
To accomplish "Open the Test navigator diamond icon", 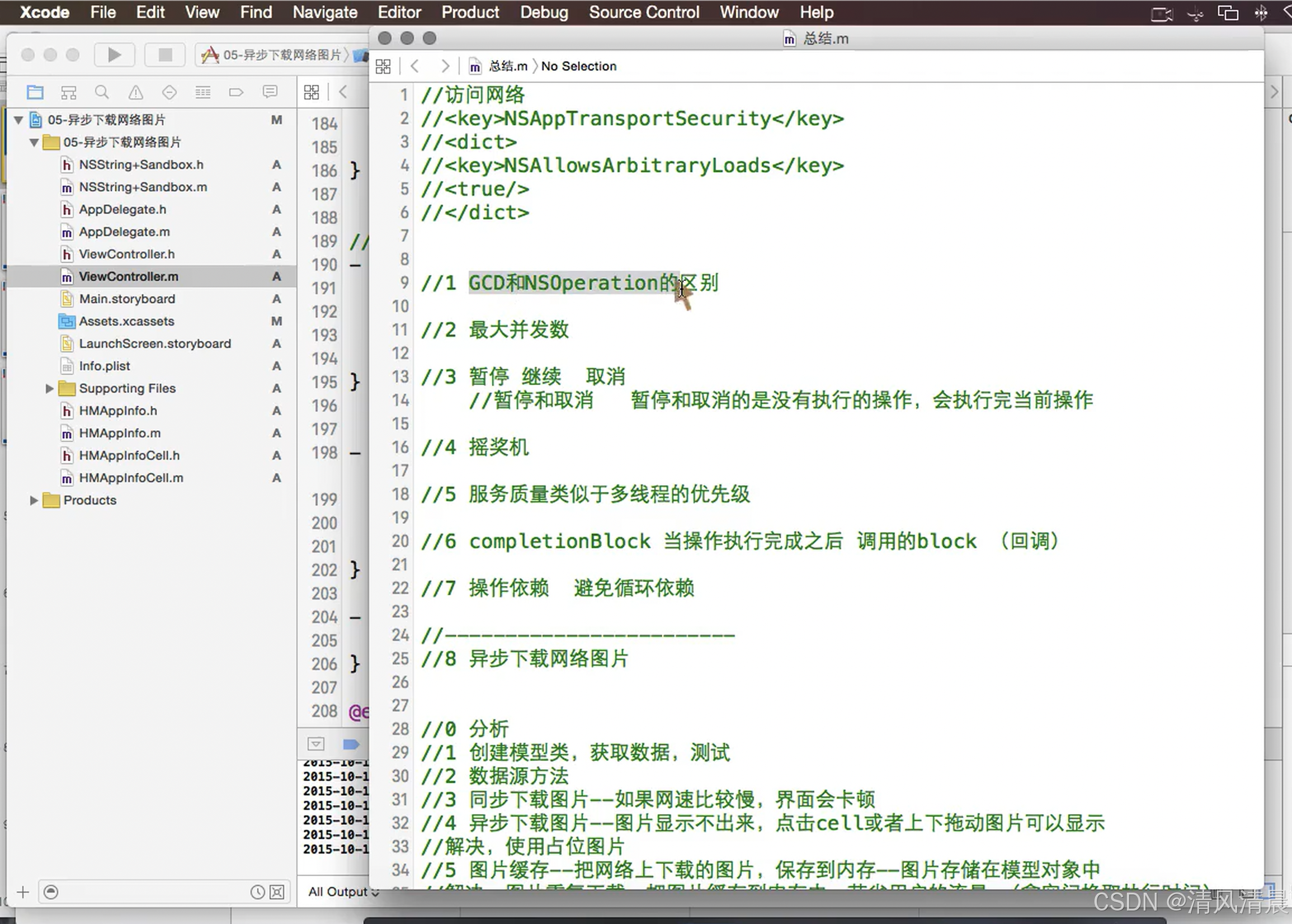I will tap(169, 92).
